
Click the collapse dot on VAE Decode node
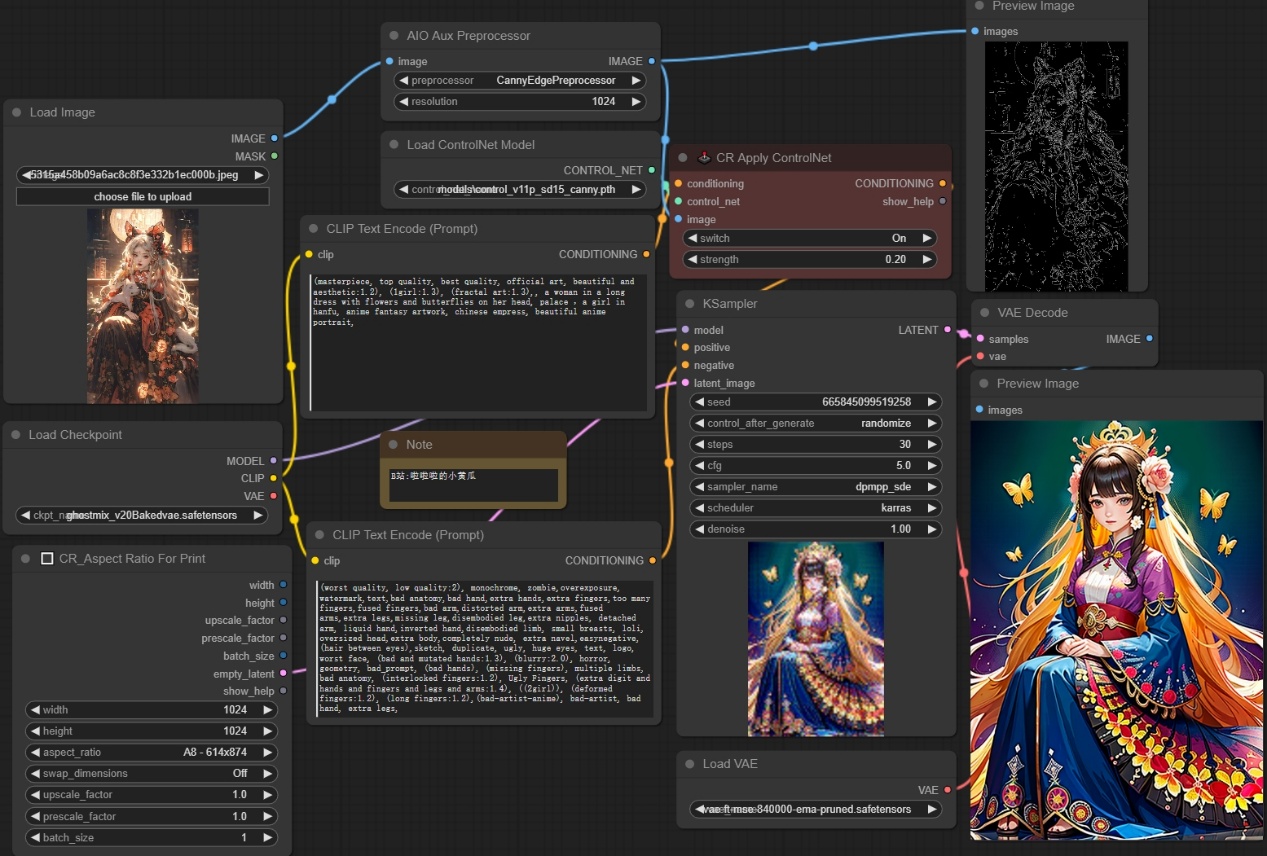point(984,313)
